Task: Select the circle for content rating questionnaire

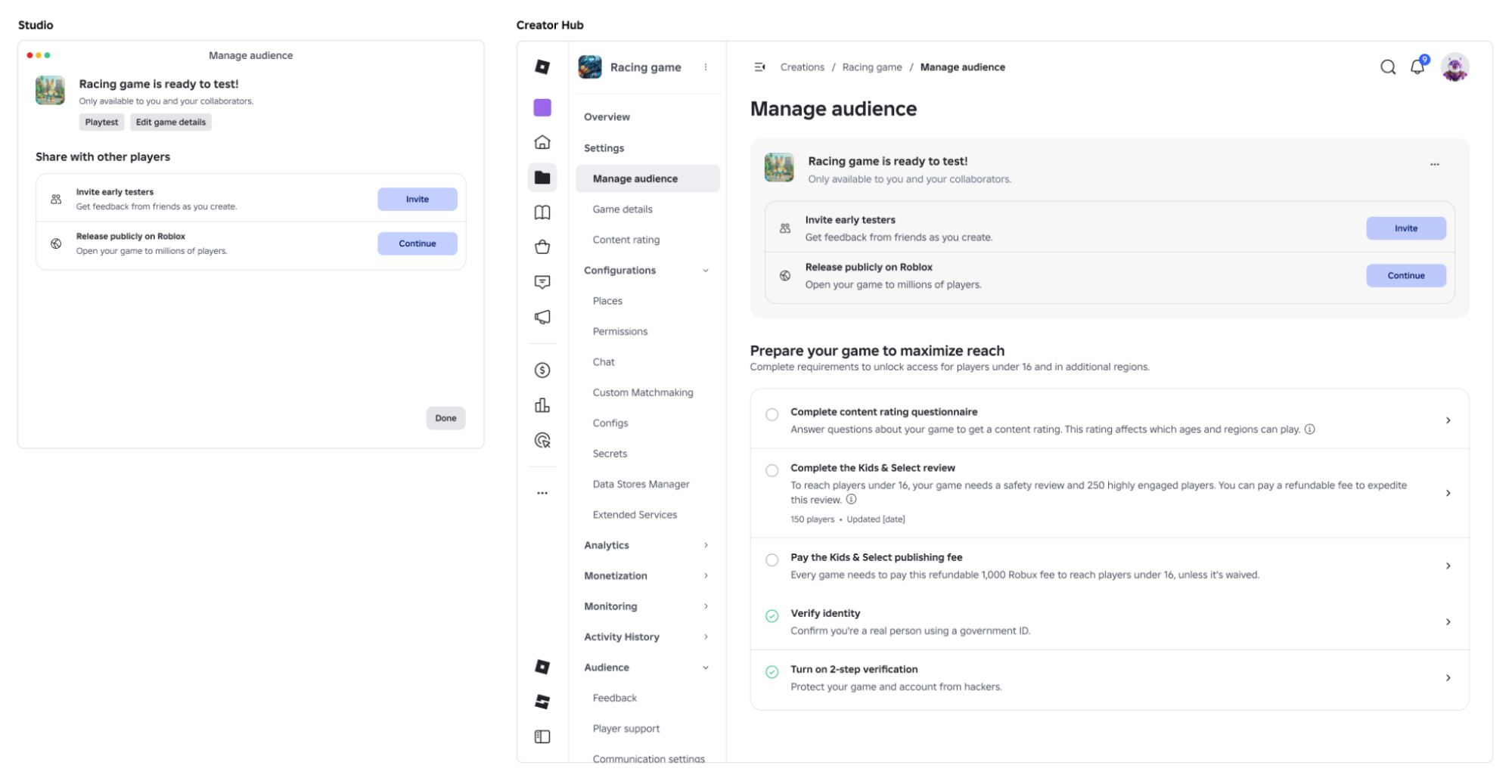Action: pyautogui.click(x=772, y=414)
